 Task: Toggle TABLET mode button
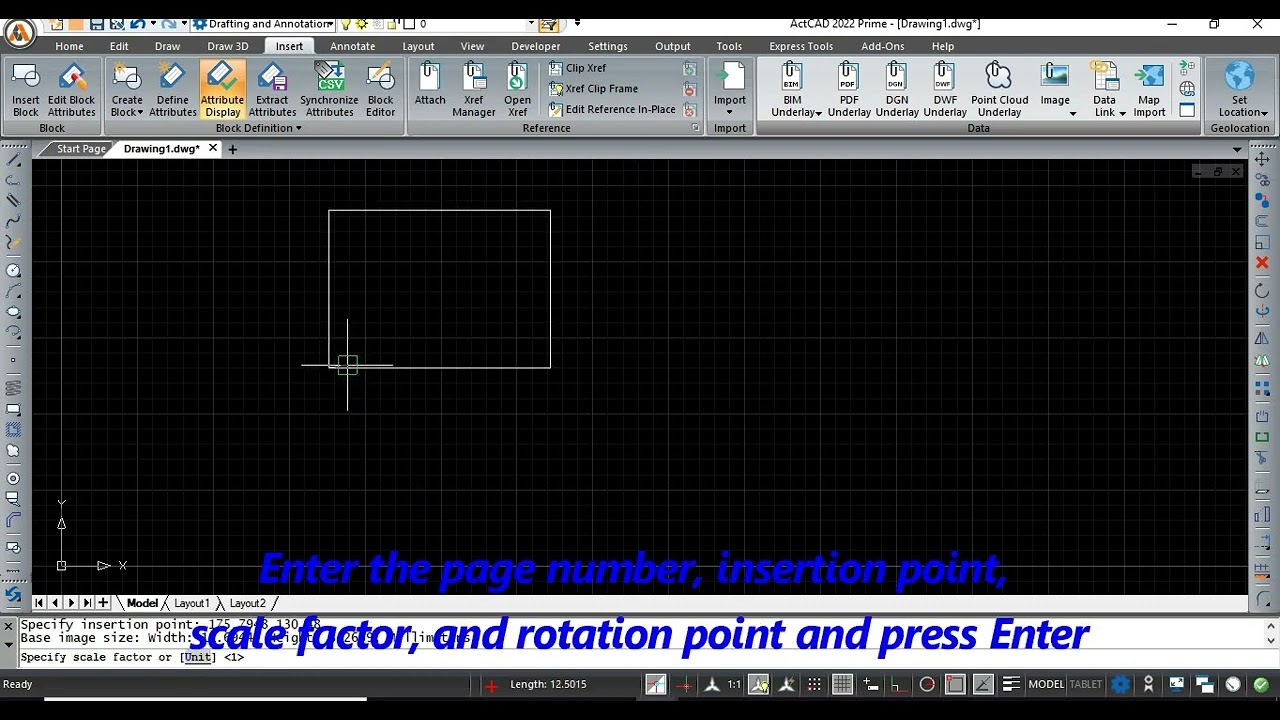pos(1086,685)
